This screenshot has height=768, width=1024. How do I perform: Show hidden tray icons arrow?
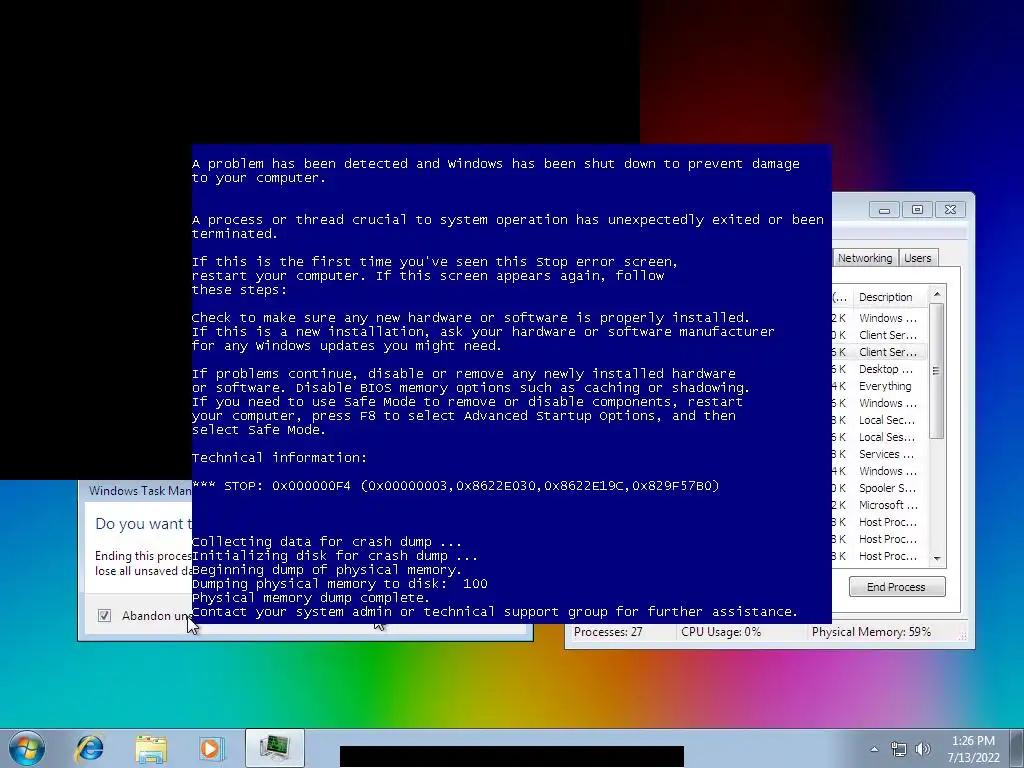(x=874, y=749)
